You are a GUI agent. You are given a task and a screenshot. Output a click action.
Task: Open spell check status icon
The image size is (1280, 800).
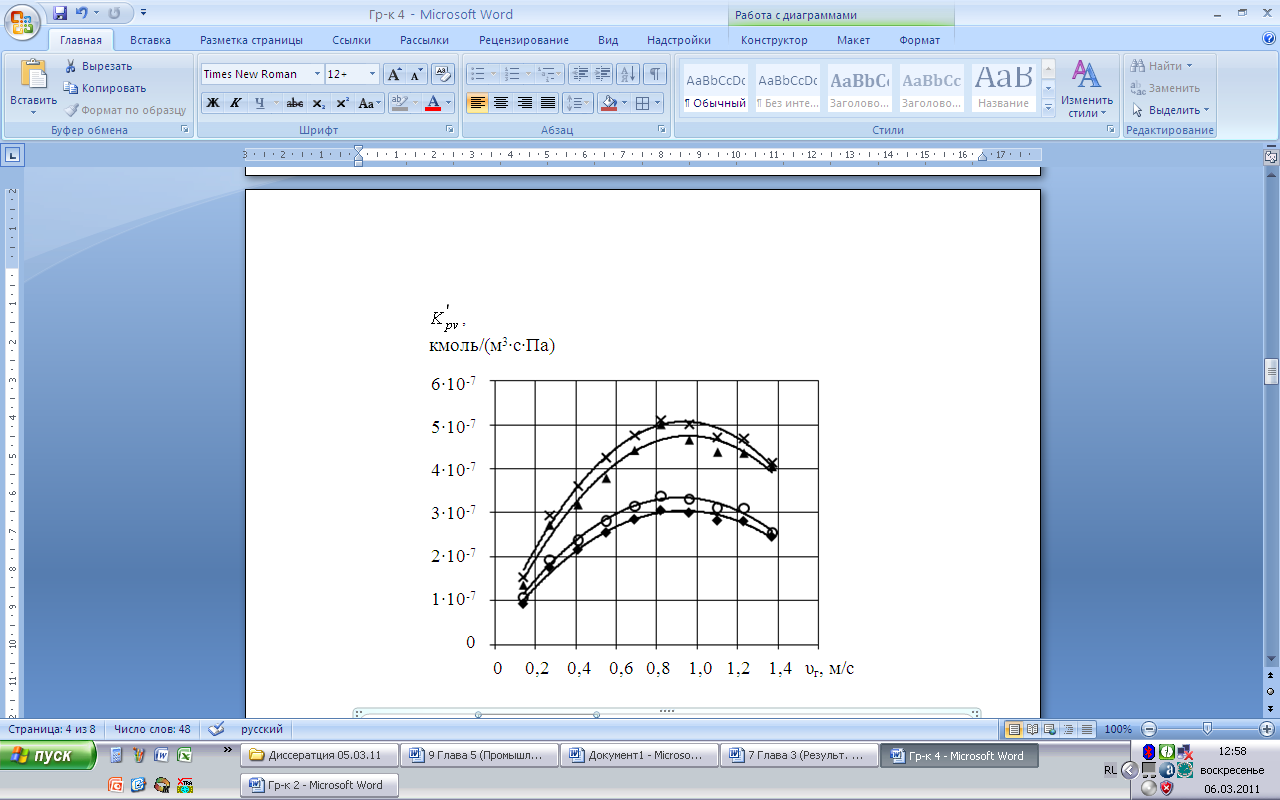point(216,729)
